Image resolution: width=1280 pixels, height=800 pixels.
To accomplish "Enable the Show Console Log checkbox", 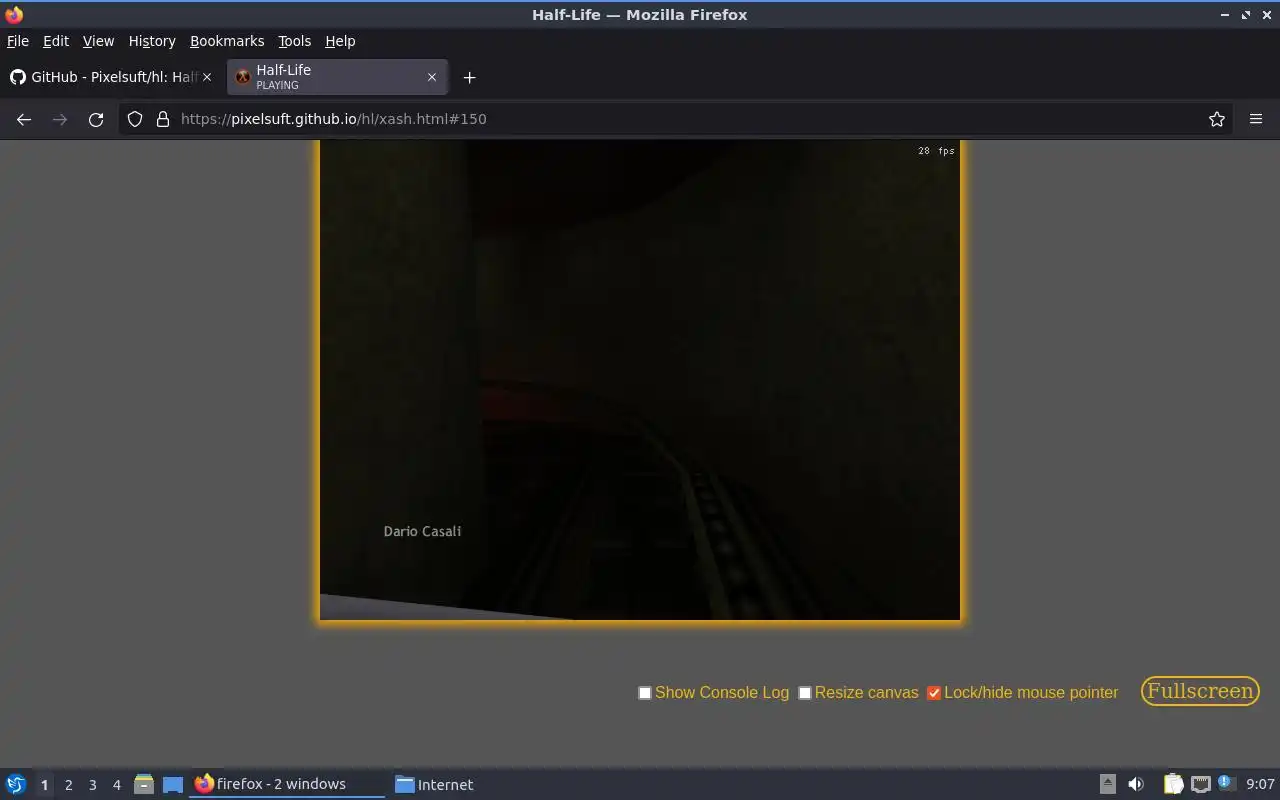I will (645, 693).
